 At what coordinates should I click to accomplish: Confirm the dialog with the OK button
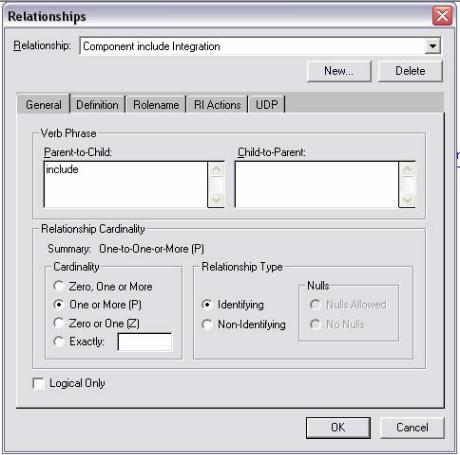click(x=338, y=428)
